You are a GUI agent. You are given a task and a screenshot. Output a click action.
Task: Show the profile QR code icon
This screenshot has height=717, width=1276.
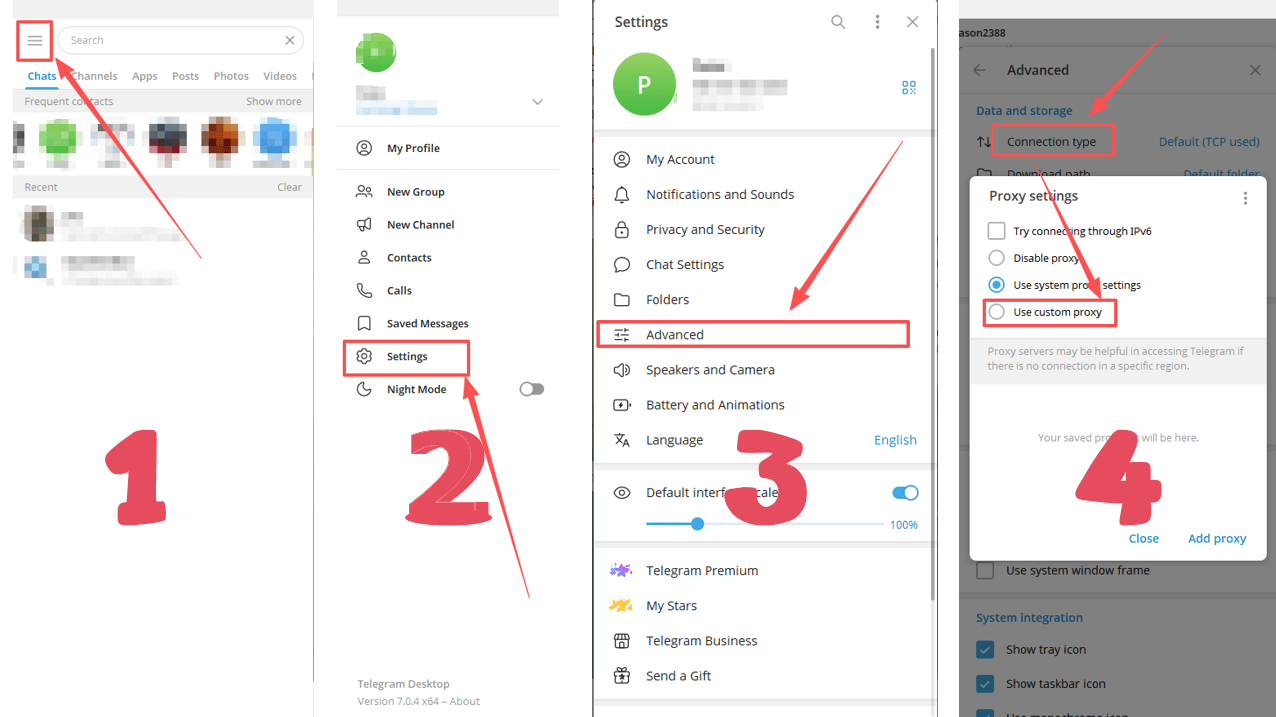(909, 88)
